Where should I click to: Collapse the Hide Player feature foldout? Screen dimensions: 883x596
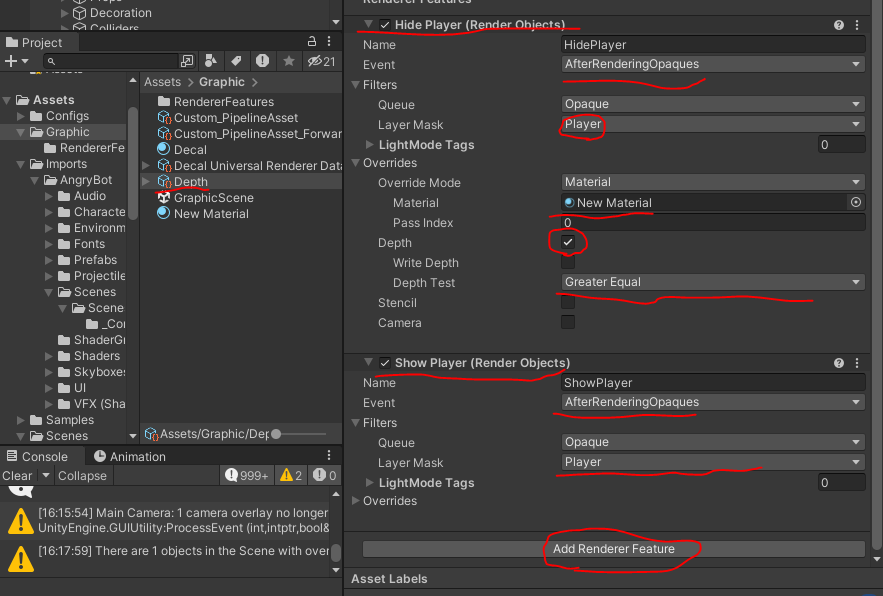click(368, 25)
